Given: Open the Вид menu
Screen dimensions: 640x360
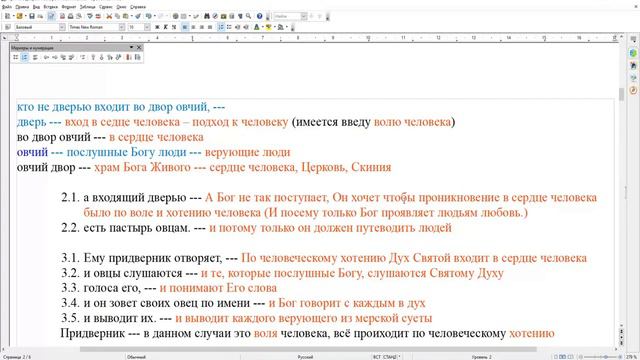Looking at the screenshot, I should tap(36, 7).
